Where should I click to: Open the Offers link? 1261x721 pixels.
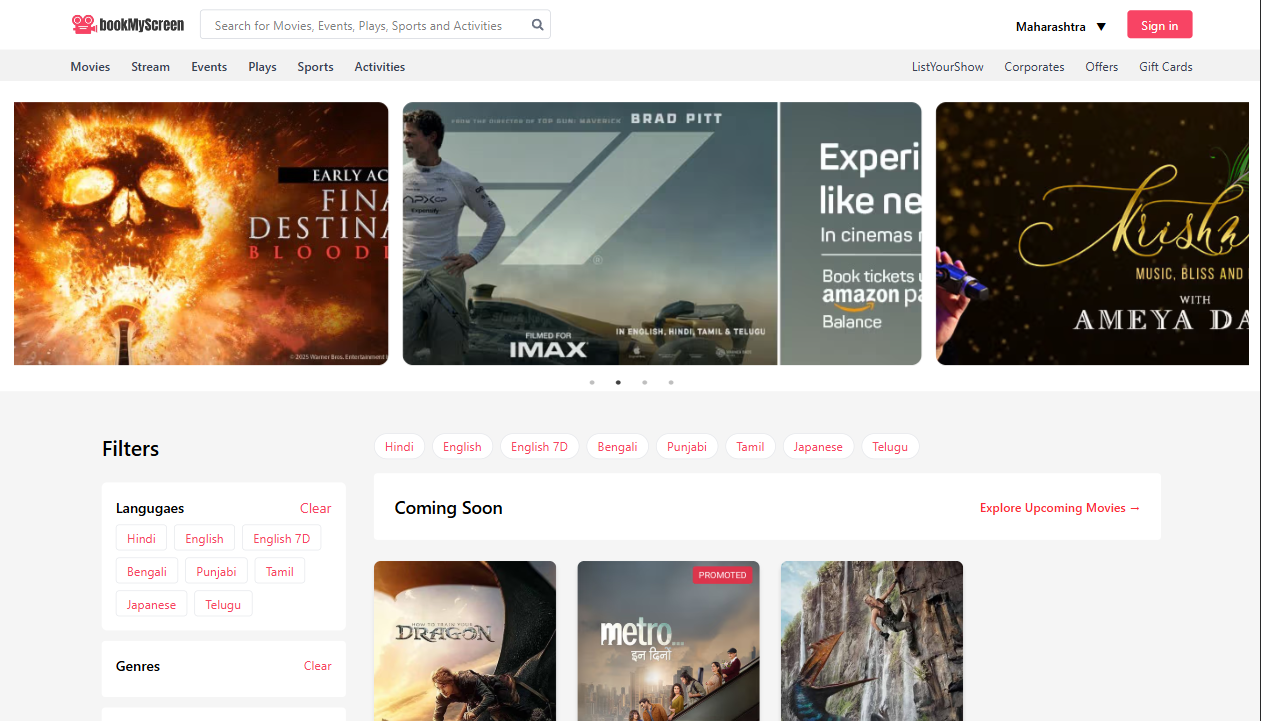pos(1102,67)
